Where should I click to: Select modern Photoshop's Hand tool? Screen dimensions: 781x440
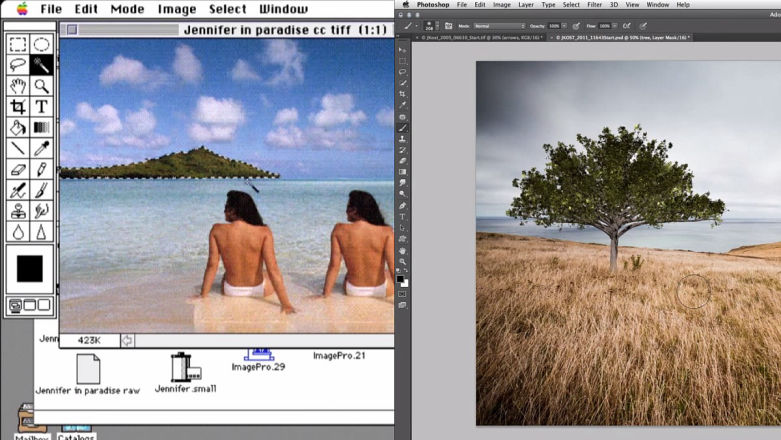tap(402, 251)
